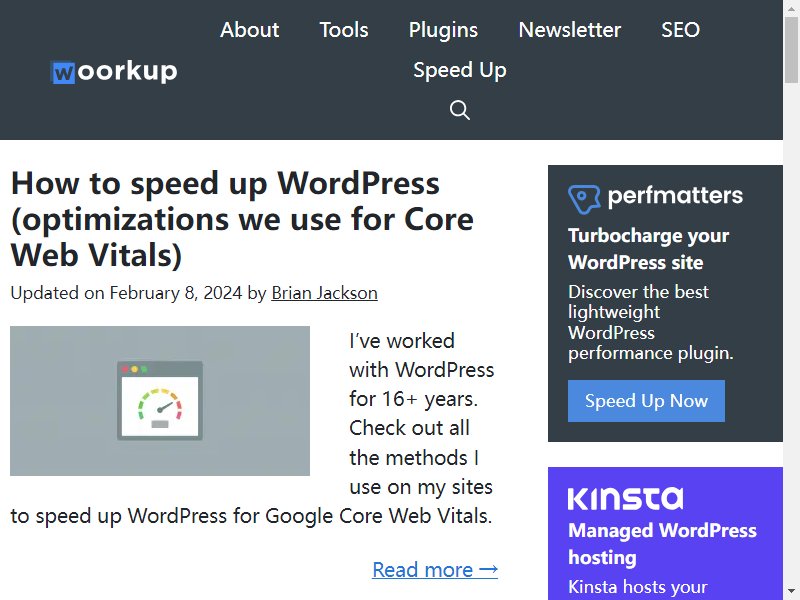Click the woorkup logo
This screenshot has width=800, height=600.
coord(114,71)
